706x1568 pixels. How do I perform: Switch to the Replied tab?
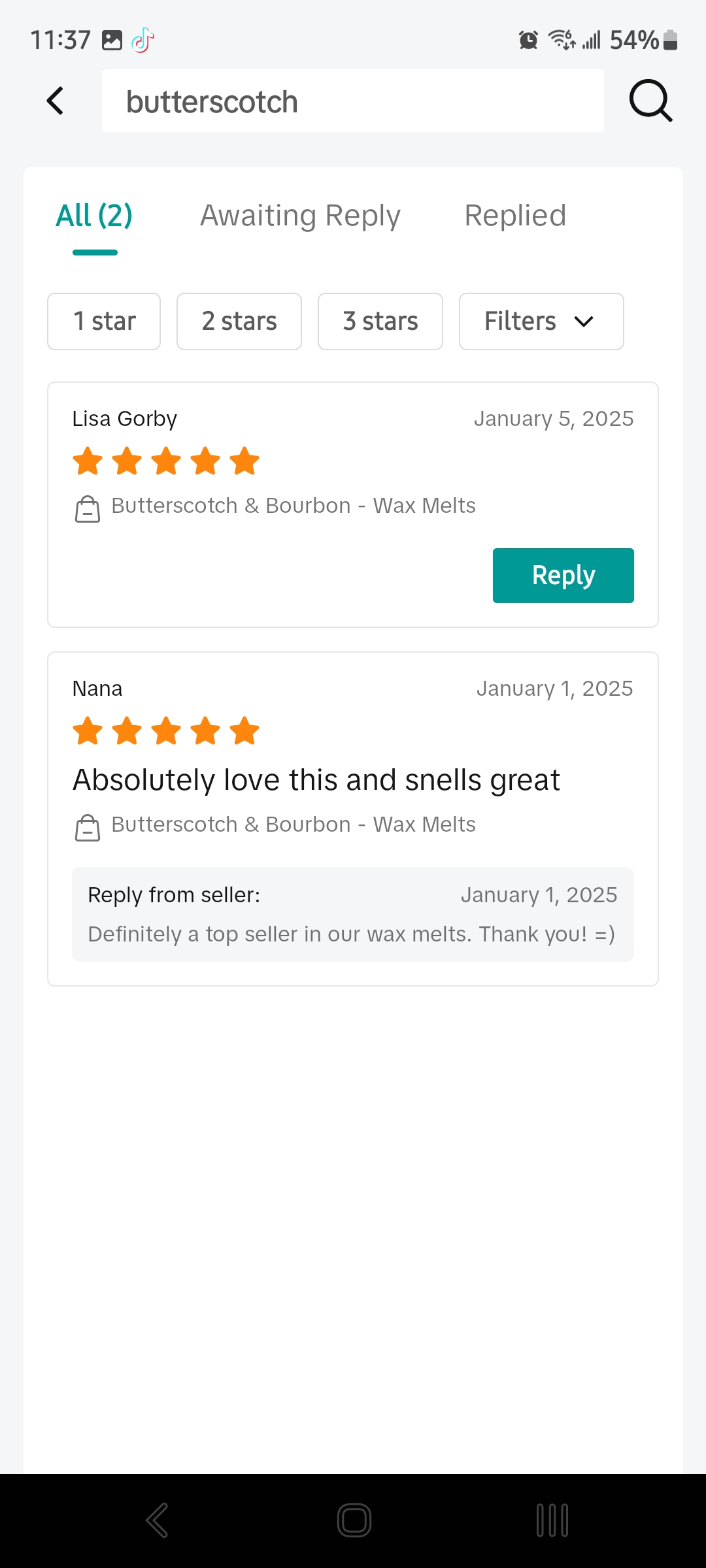click(515, 216)
